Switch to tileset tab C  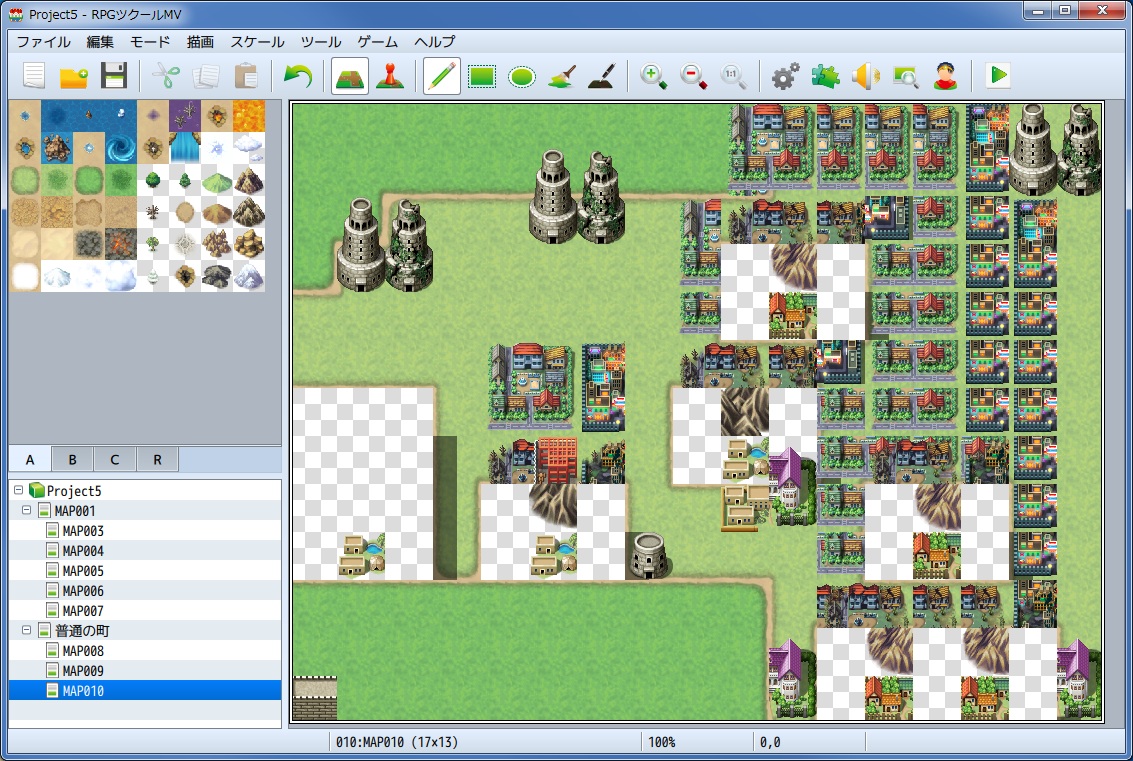pos(114,459)
